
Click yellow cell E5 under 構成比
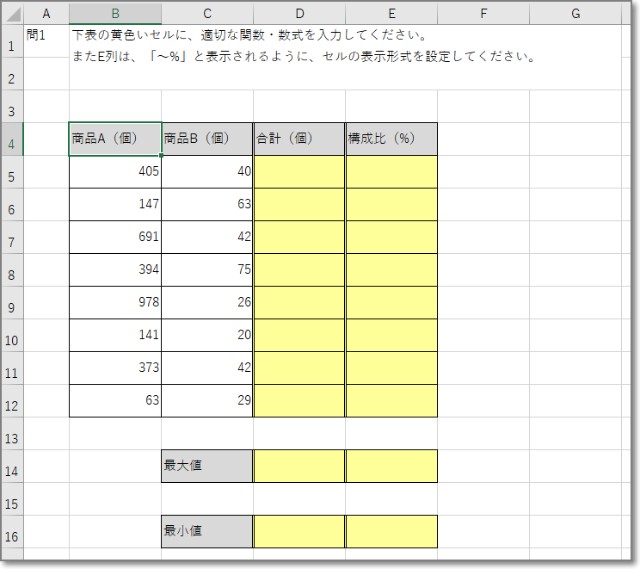(x=391, y=172)
